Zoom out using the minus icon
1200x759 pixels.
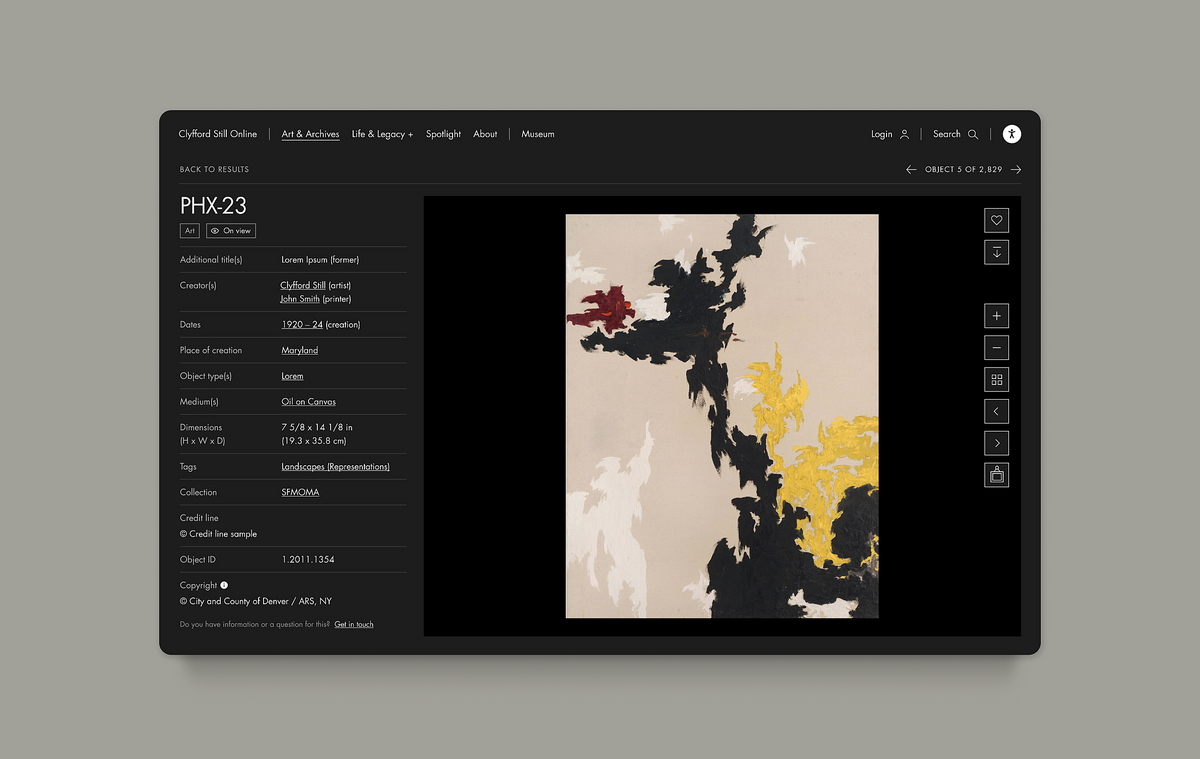[x=996, y=347]
